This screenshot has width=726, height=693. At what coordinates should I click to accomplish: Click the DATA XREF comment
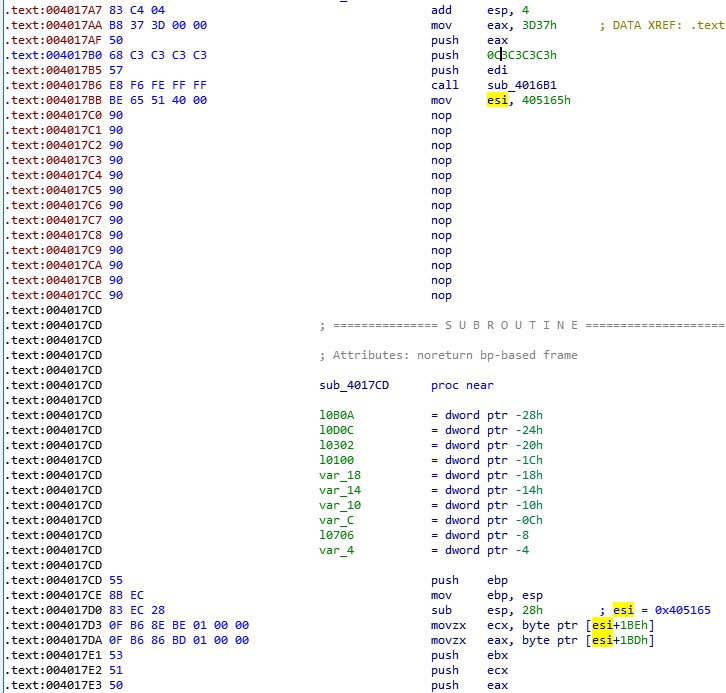[662, 25]
